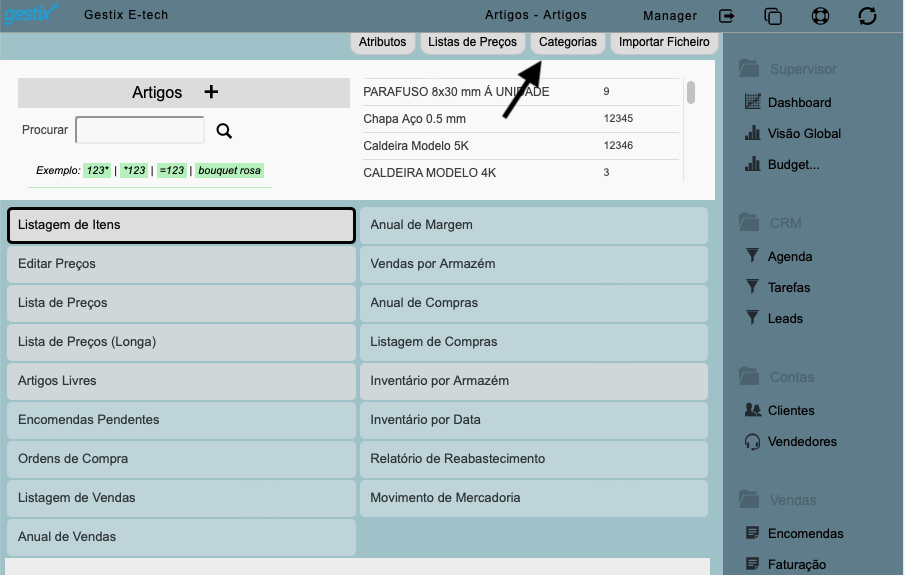
Task: Click the '=123' search example
Action: [171, 170]
